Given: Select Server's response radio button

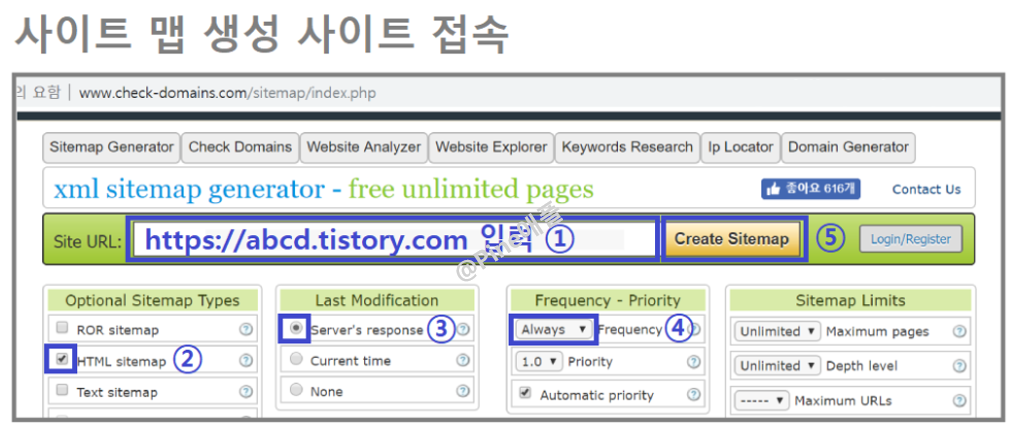Looking at the screenshot, I should coord(296,328).
